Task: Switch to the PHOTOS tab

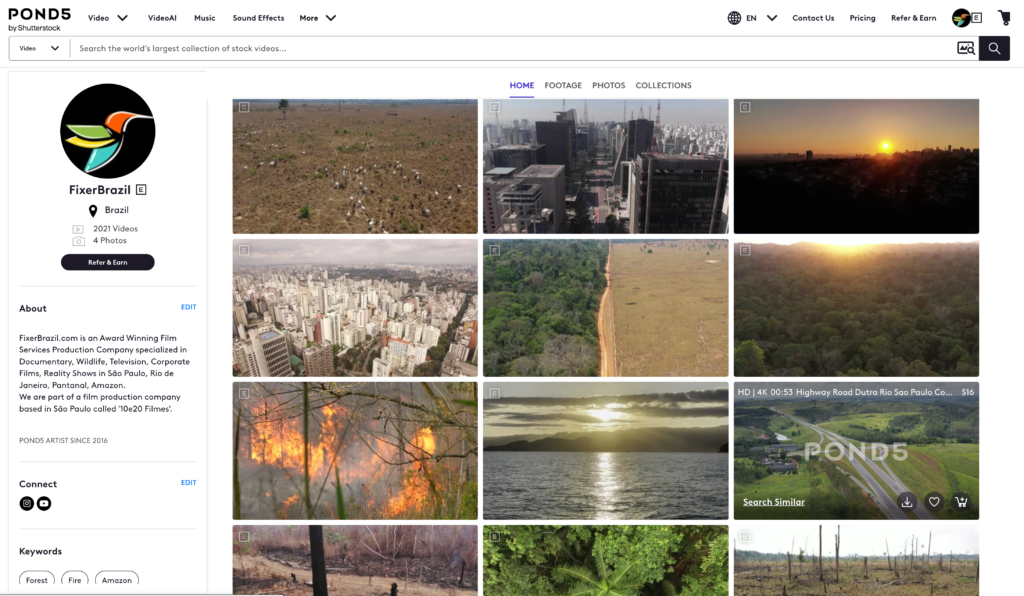Action: point(609,86)
